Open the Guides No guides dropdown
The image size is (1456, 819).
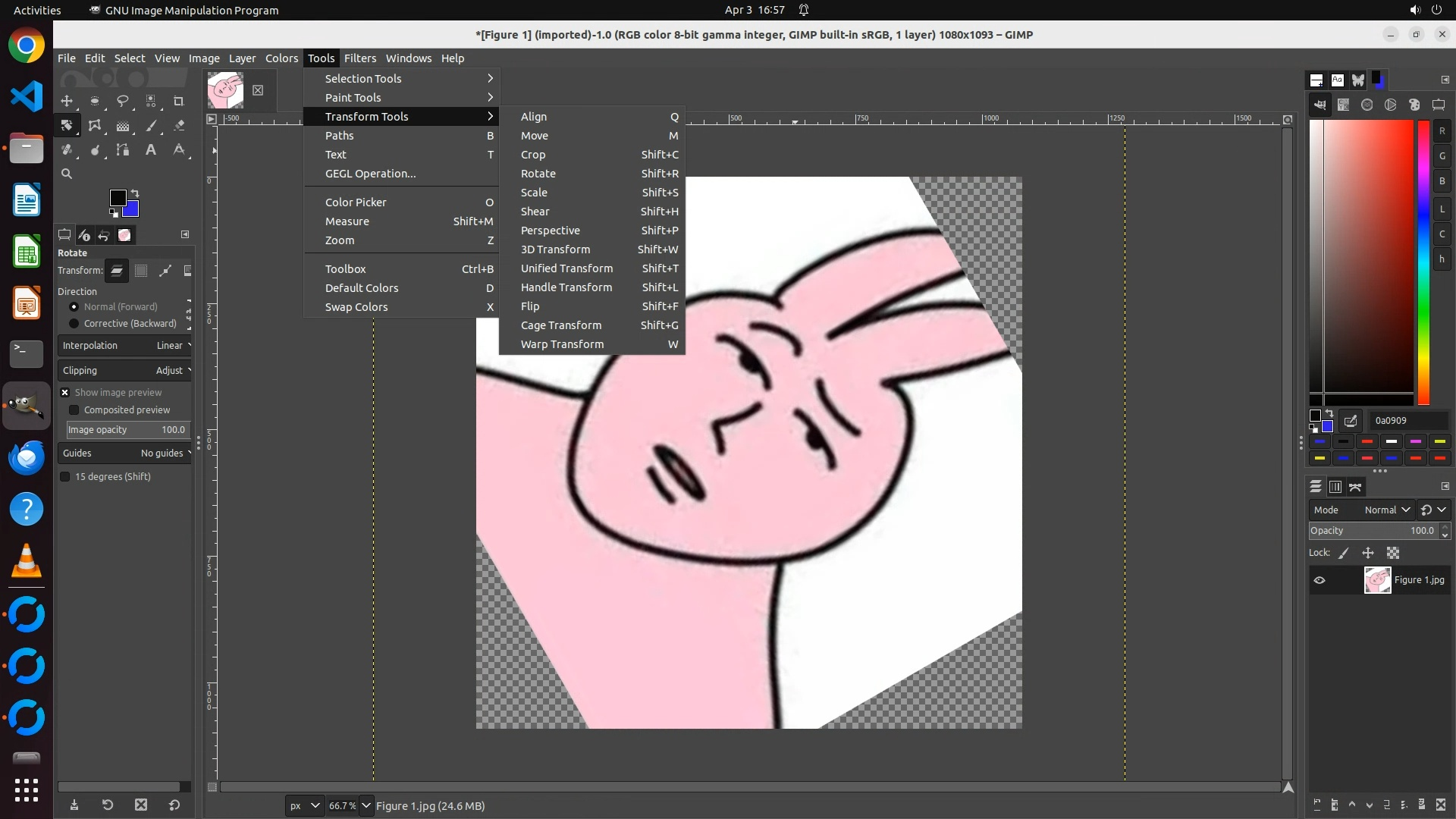(125, 453)
